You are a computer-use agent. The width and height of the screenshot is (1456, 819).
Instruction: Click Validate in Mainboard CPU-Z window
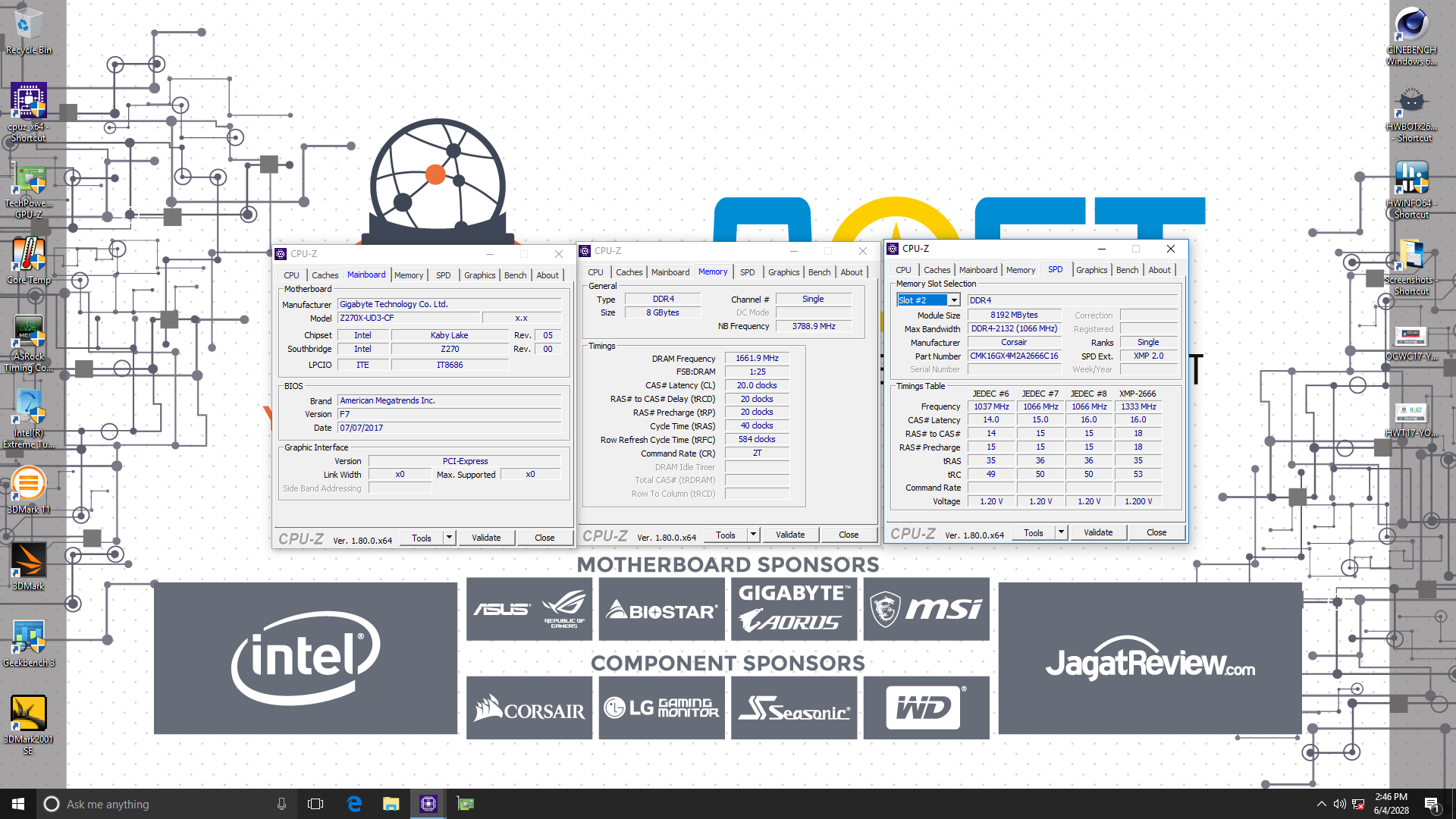[486, 538]
